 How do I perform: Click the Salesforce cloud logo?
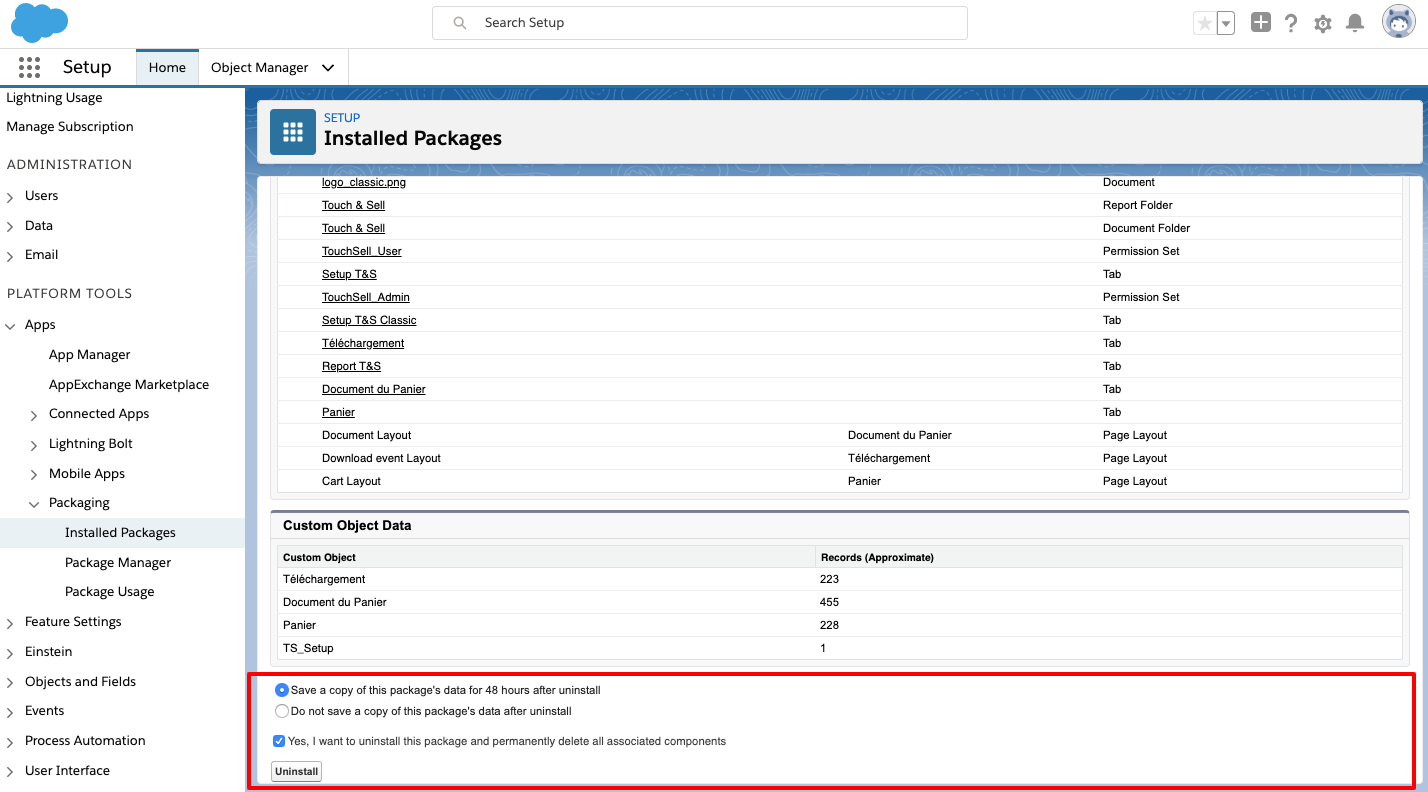pos(40,23)
